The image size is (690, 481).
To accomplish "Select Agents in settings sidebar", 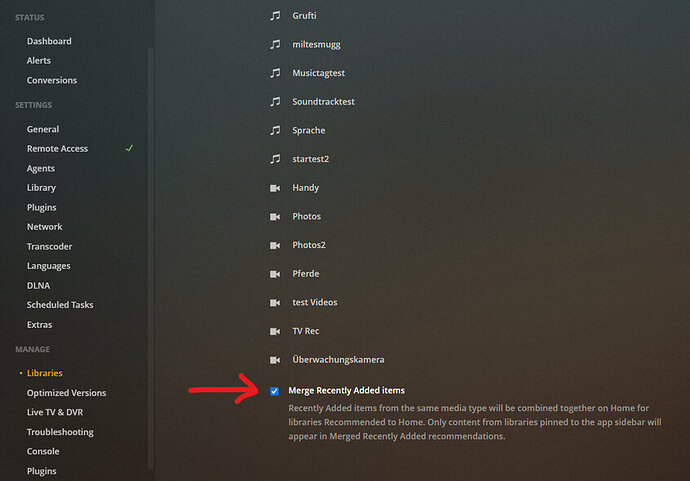I will [x=41, y=169].
